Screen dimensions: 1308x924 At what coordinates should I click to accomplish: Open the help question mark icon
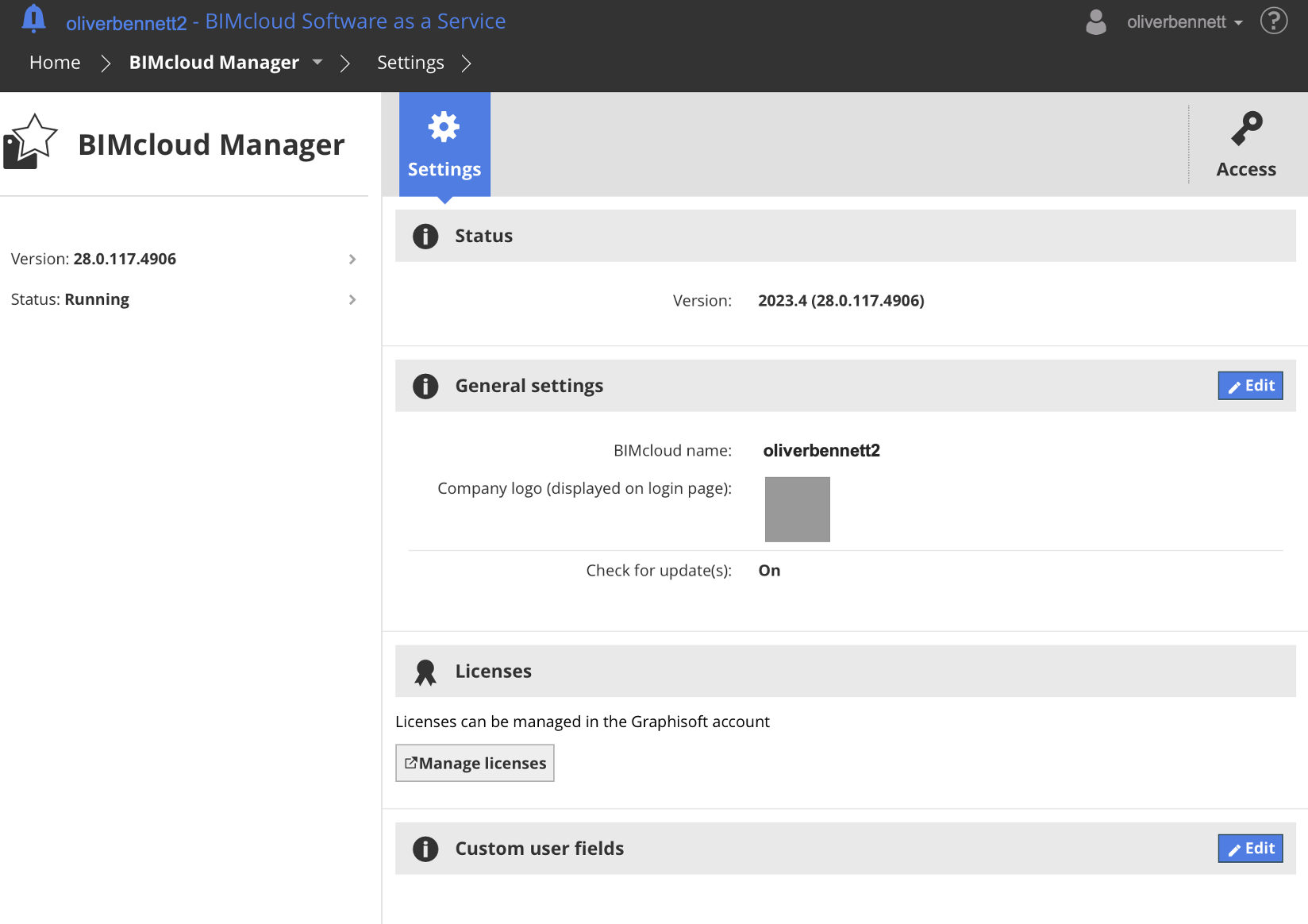pyautogui.click(x=1274, y=21)
